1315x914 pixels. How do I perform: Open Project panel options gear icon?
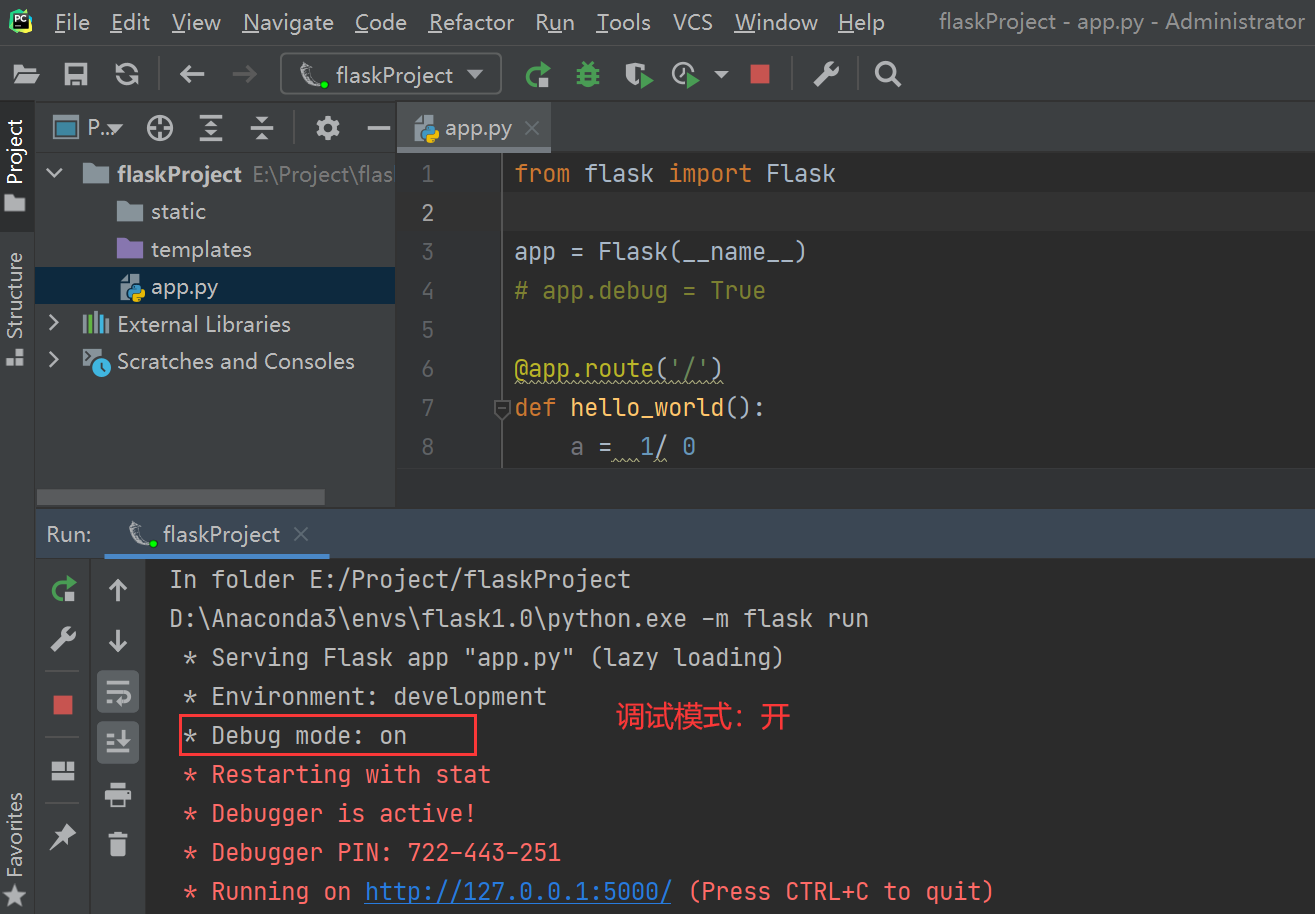click(328, 128)
